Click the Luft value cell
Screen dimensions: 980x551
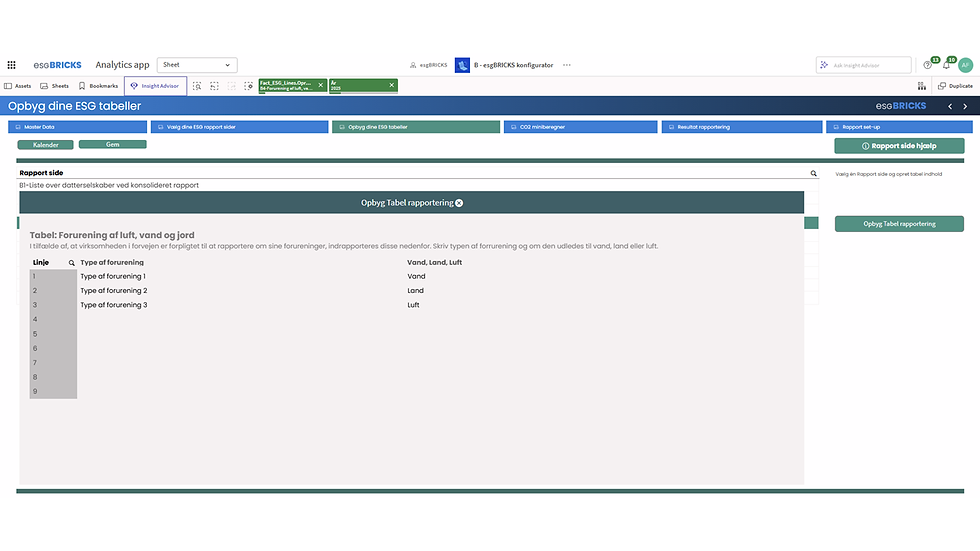pyautogui.click(x=413, y=305)
